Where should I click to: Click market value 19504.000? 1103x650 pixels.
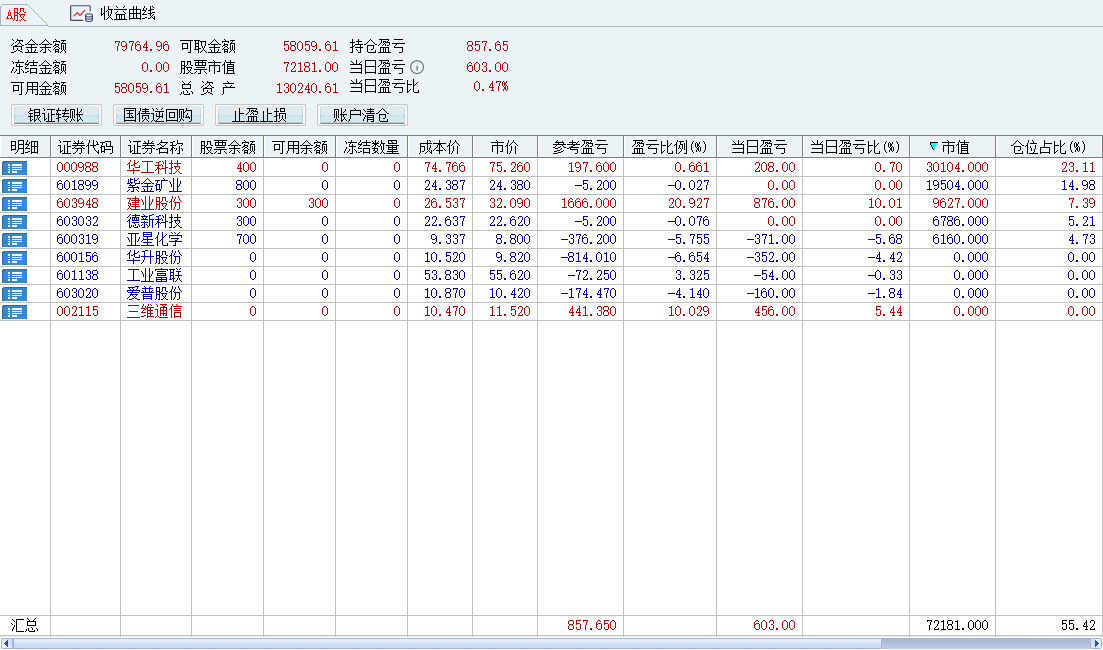pyautogui.click(x=957, y=186)
